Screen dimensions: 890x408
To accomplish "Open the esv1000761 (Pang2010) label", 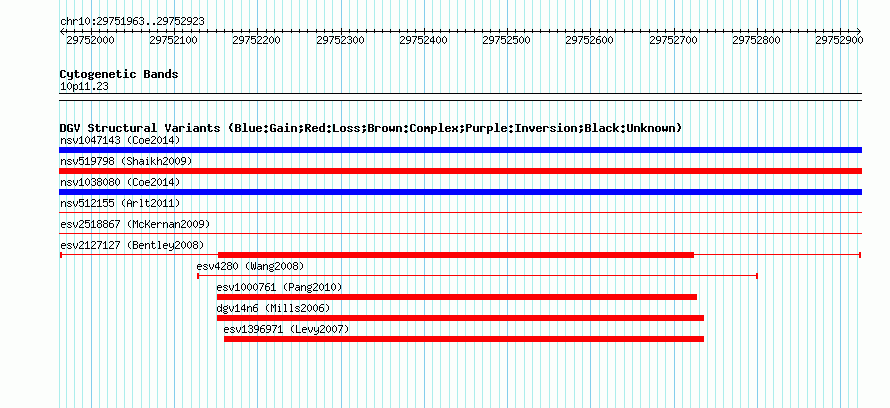I will point(279,287).
